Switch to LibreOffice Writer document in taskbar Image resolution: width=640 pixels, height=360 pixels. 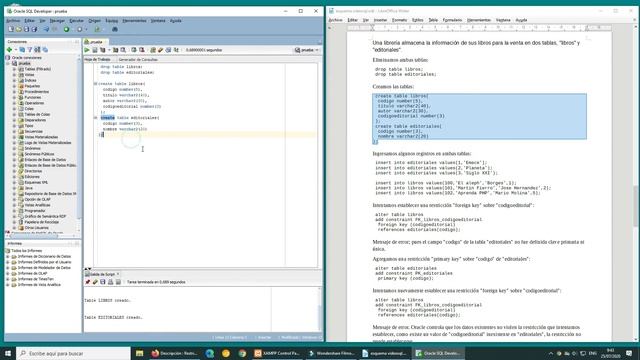pos(385,353)
